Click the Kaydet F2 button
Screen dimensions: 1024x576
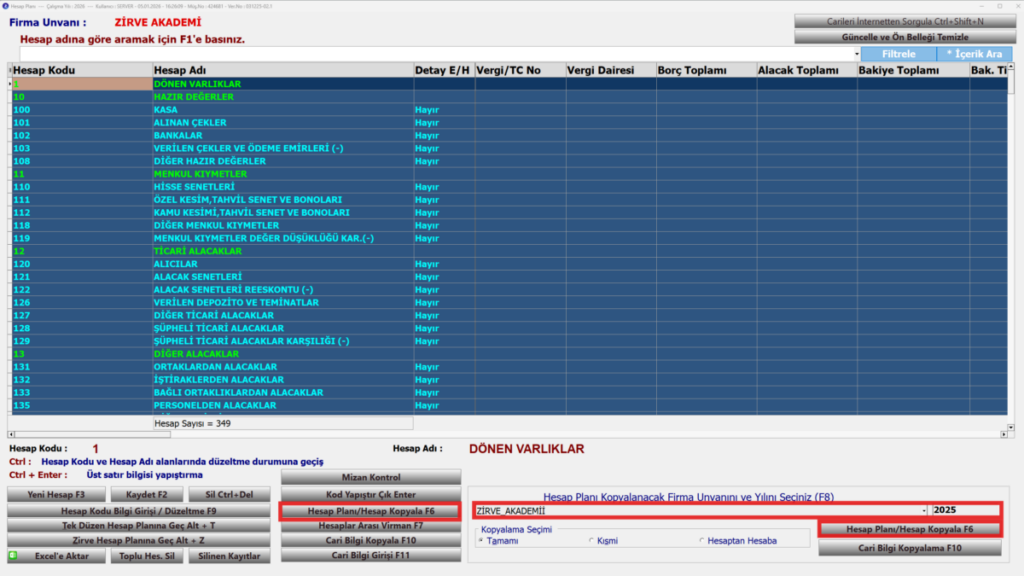(x=146, y=495)
